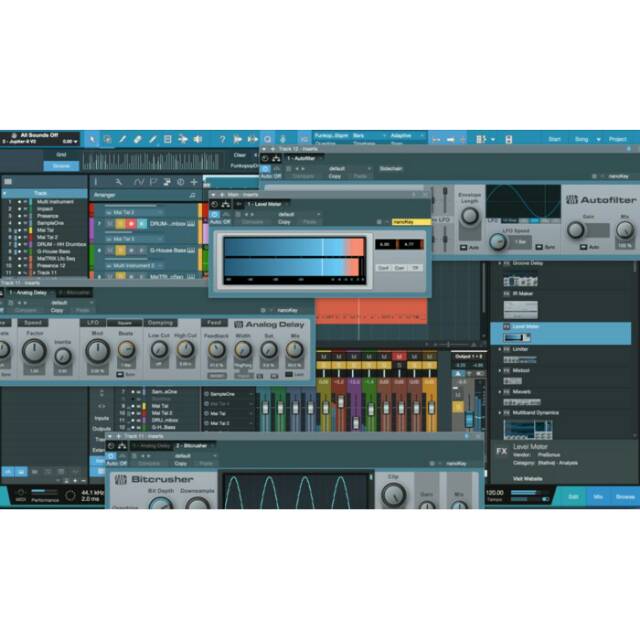Select the Listen speaker tool
Image resolution: width=640 pixels, height=640 pixels.
click(198, 139)
